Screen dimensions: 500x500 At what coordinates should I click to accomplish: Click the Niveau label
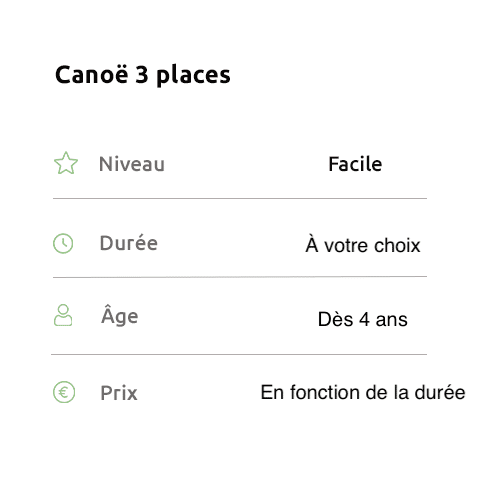132,164
